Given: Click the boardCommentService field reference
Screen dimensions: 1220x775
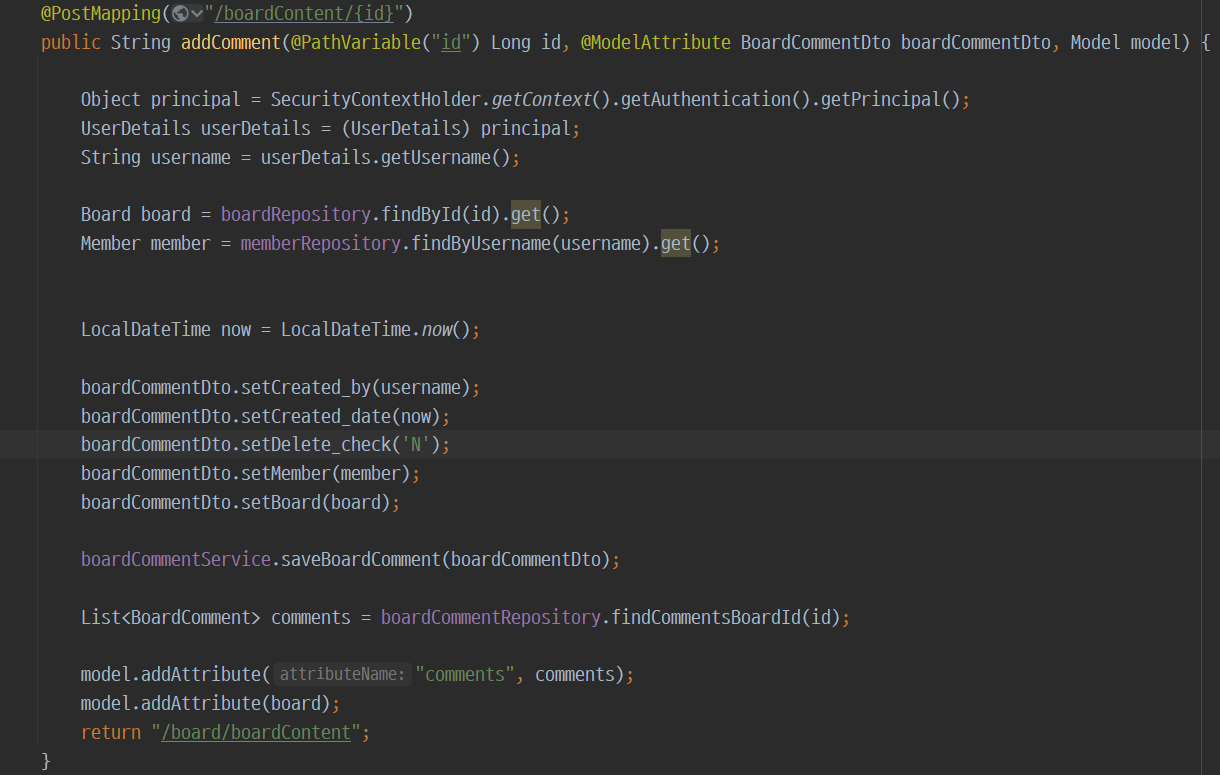Looking at the screenshot, I should [x=175, y=560].
